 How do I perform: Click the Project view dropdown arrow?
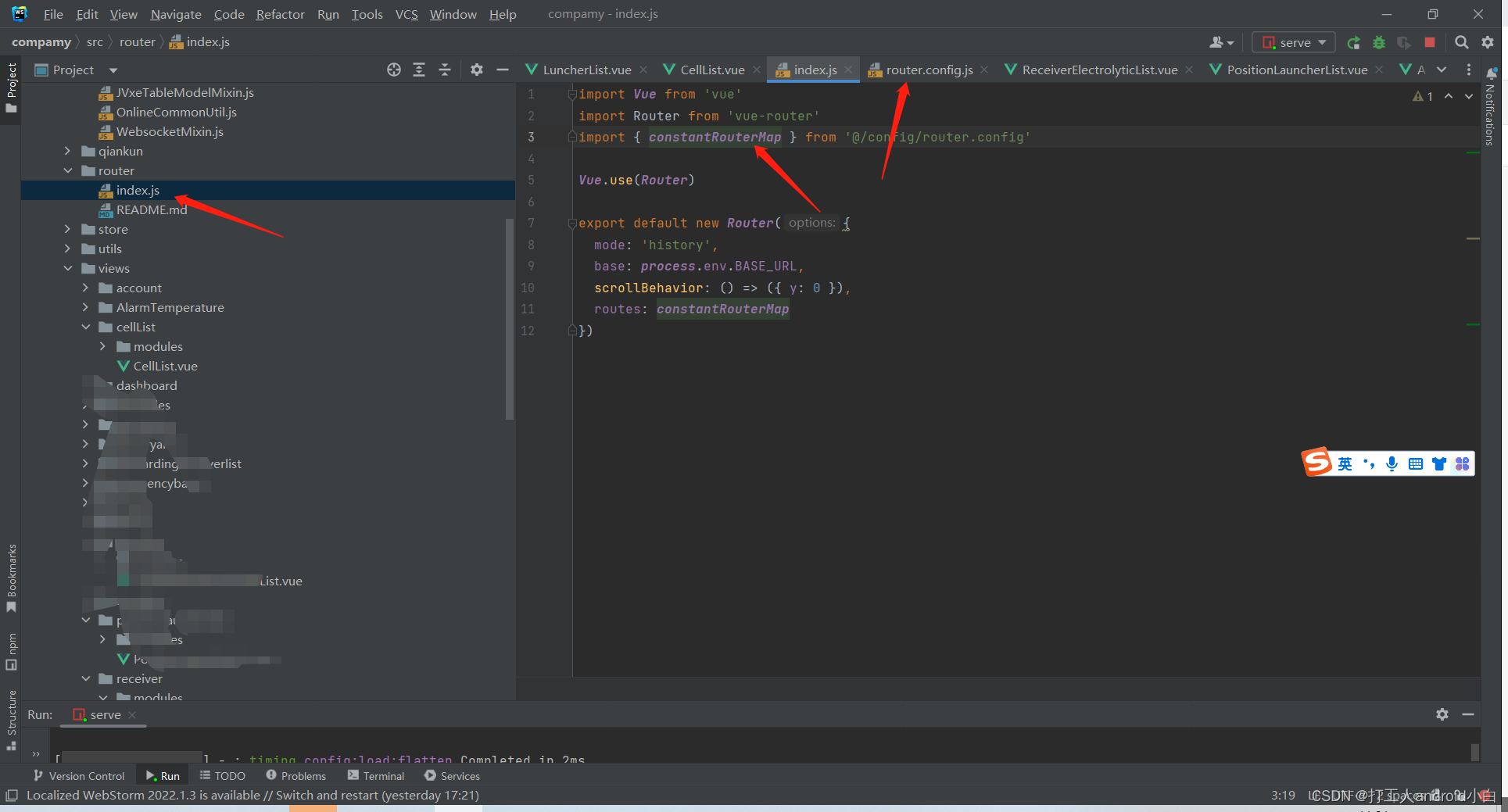pyautogui.click(x=113, y=70)
